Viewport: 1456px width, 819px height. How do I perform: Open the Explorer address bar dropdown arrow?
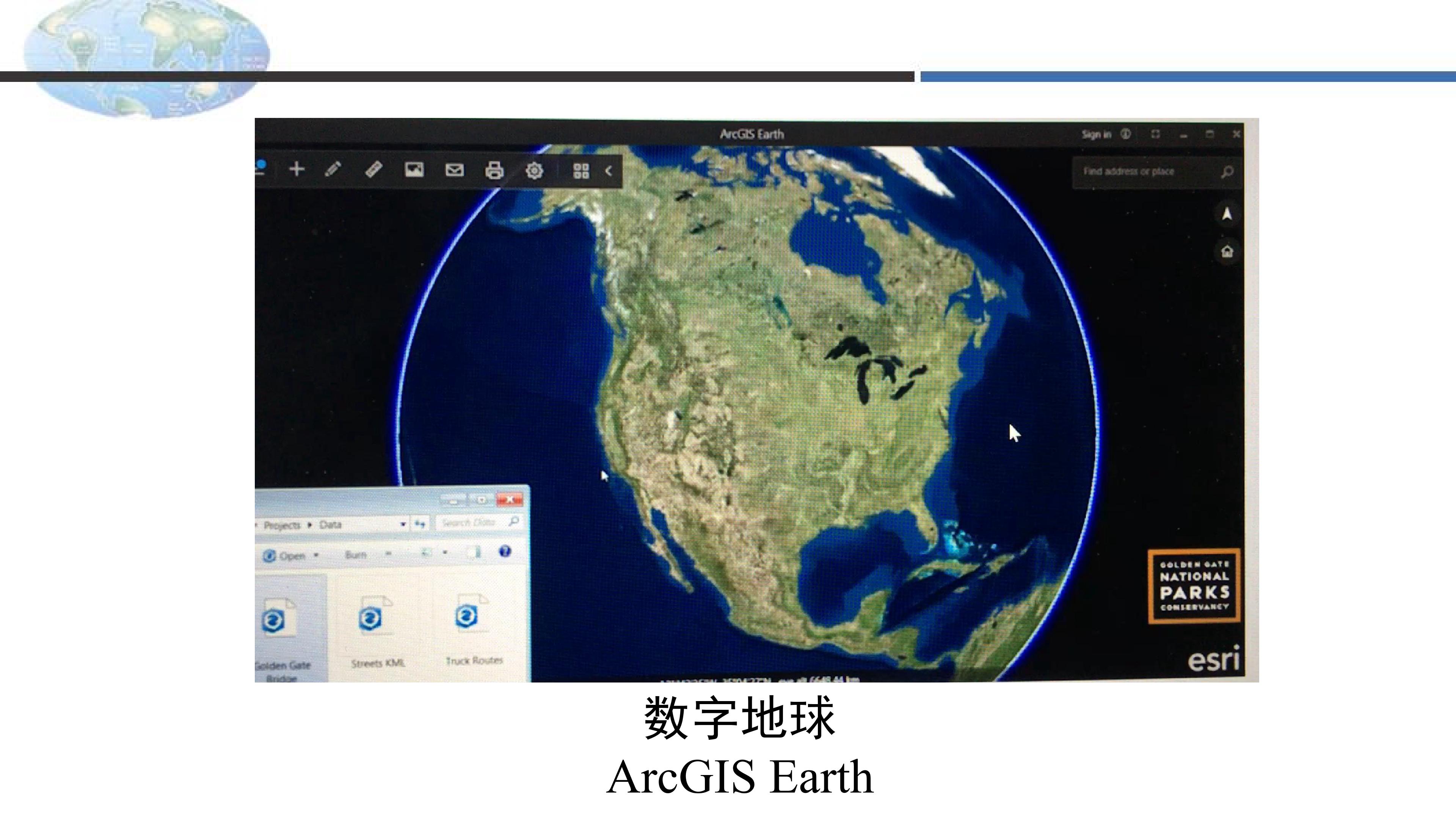[x=403, y=524]
